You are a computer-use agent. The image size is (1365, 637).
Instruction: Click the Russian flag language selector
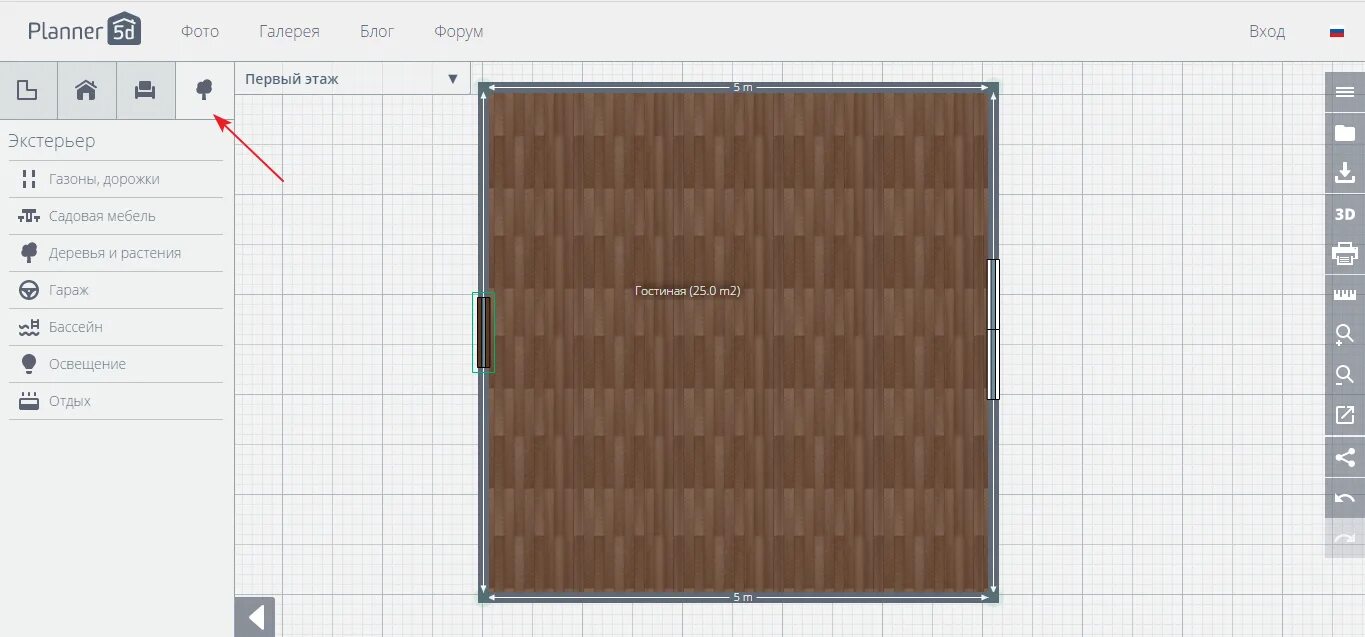[1337, 32]
